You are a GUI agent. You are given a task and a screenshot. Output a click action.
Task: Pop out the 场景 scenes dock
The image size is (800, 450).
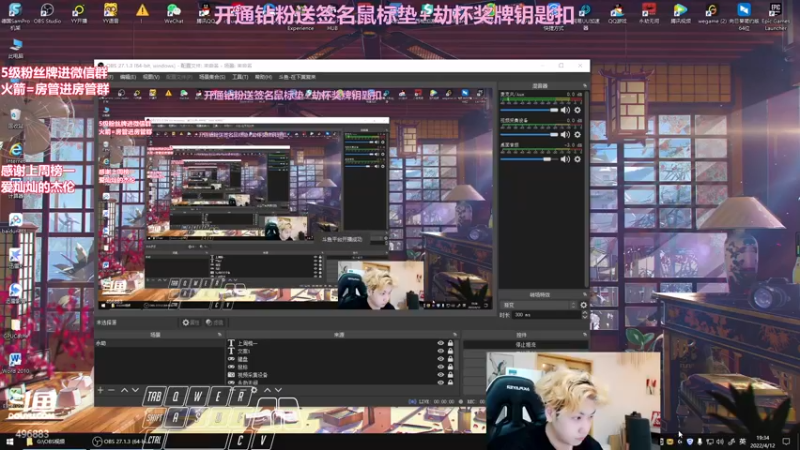tap(220, 335)
